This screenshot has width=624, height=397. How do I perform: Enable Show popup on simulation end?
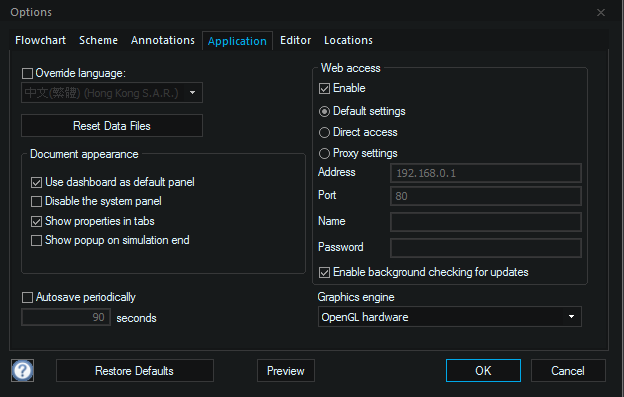[36, 241]
